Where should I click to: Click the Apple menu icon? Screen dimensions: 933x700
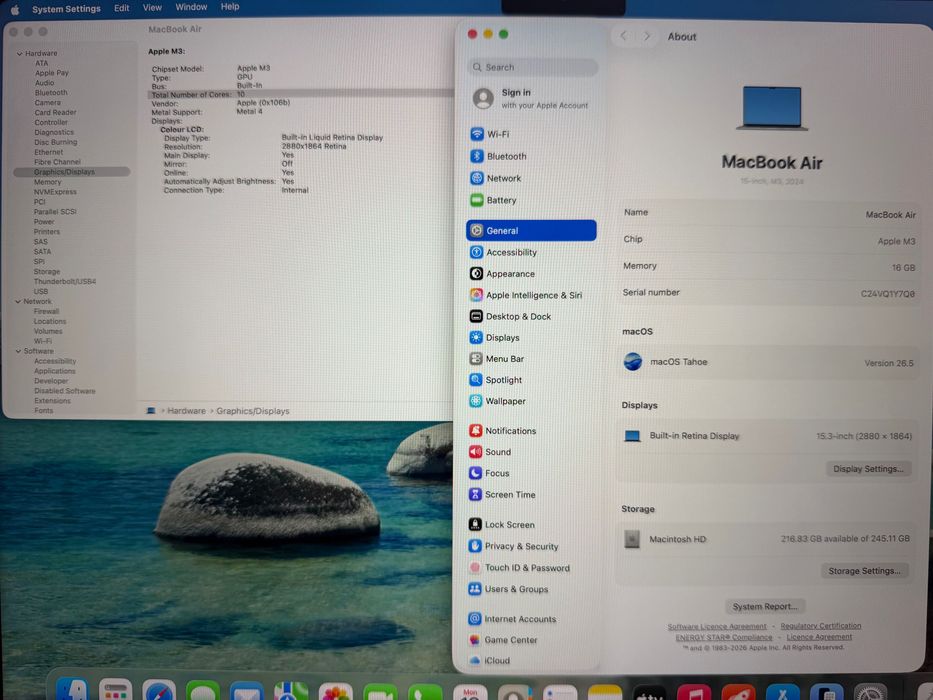click(x=15, y=9)
